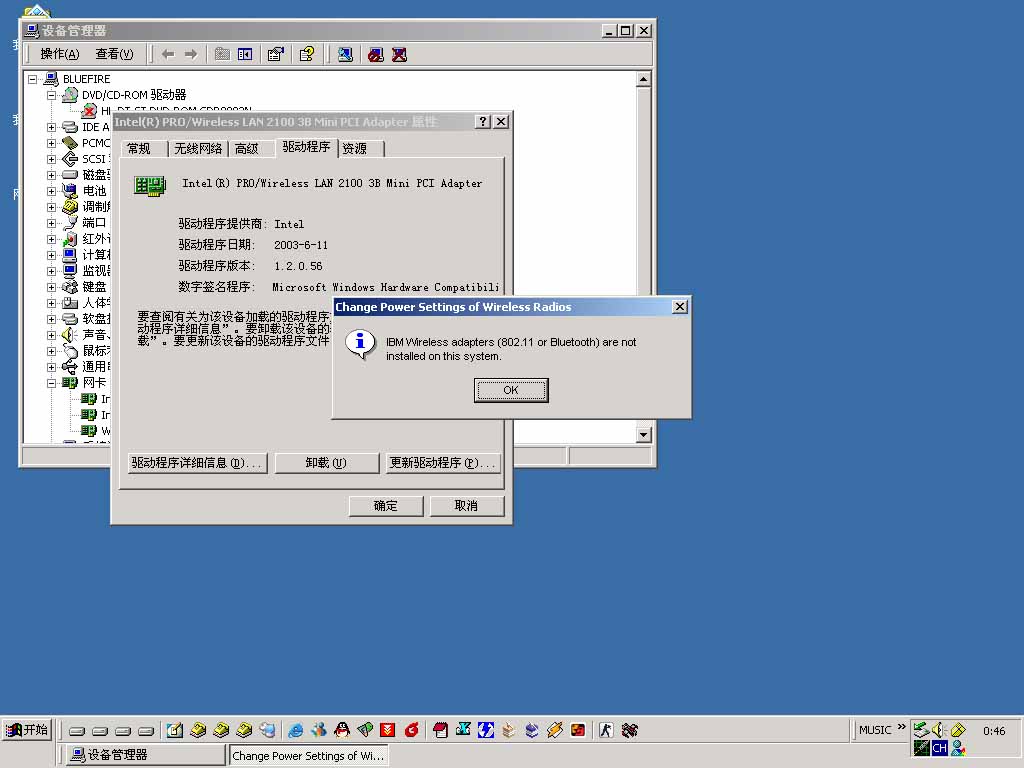Expand the MUSIC toolbar chevron on taskbar
Screen dimensions: 1024x768
coord(902,728)
